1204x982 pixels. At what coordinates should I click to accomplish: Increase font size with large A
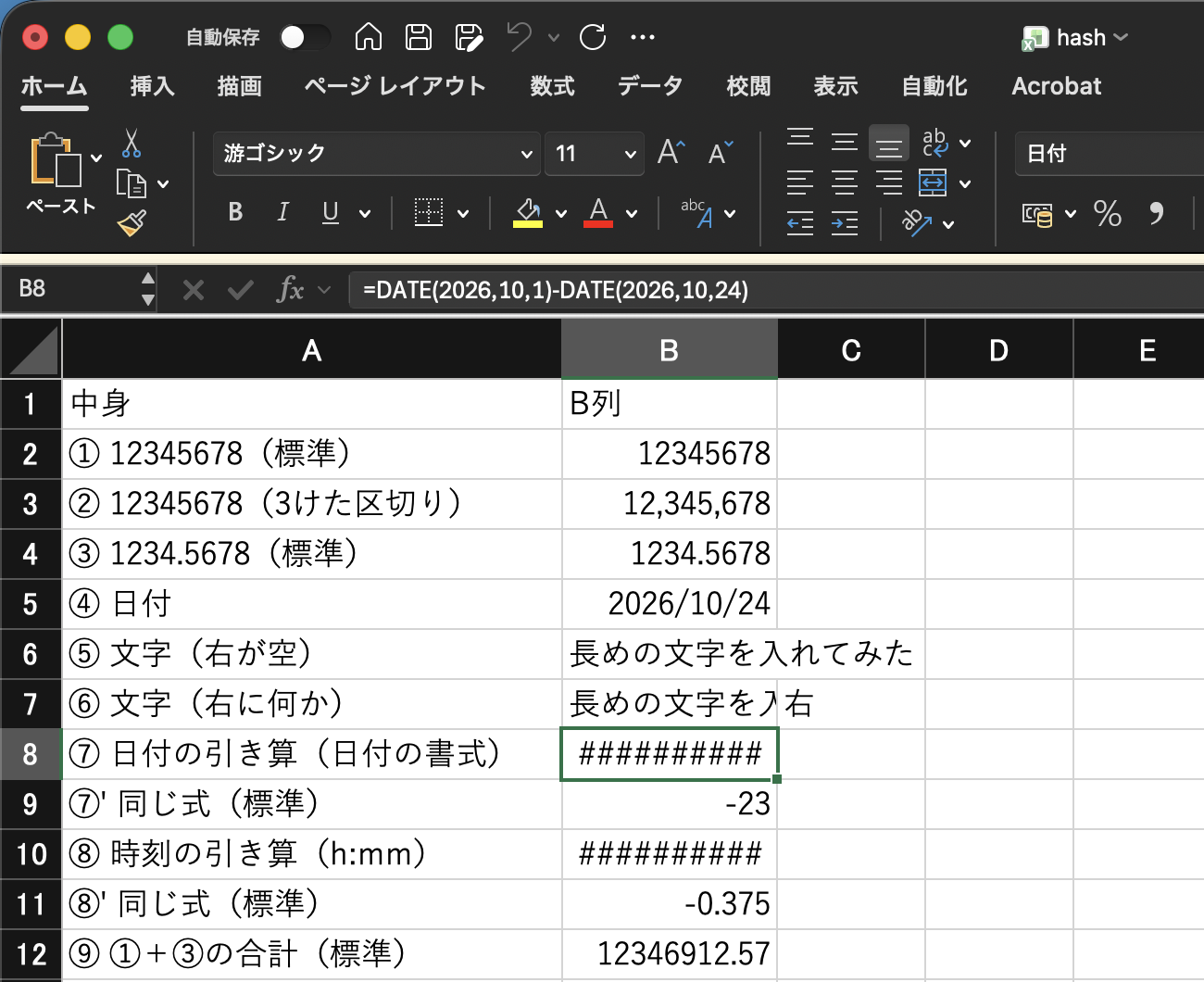tap(671, 152)
